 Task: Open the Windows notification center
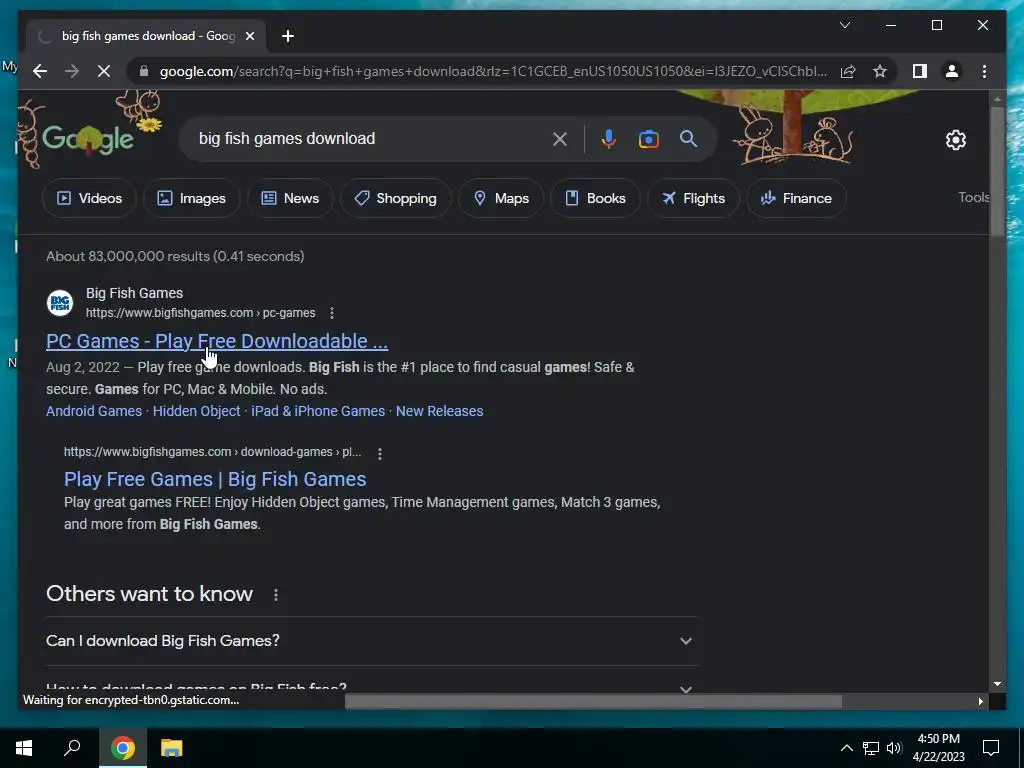click(991, 748)
